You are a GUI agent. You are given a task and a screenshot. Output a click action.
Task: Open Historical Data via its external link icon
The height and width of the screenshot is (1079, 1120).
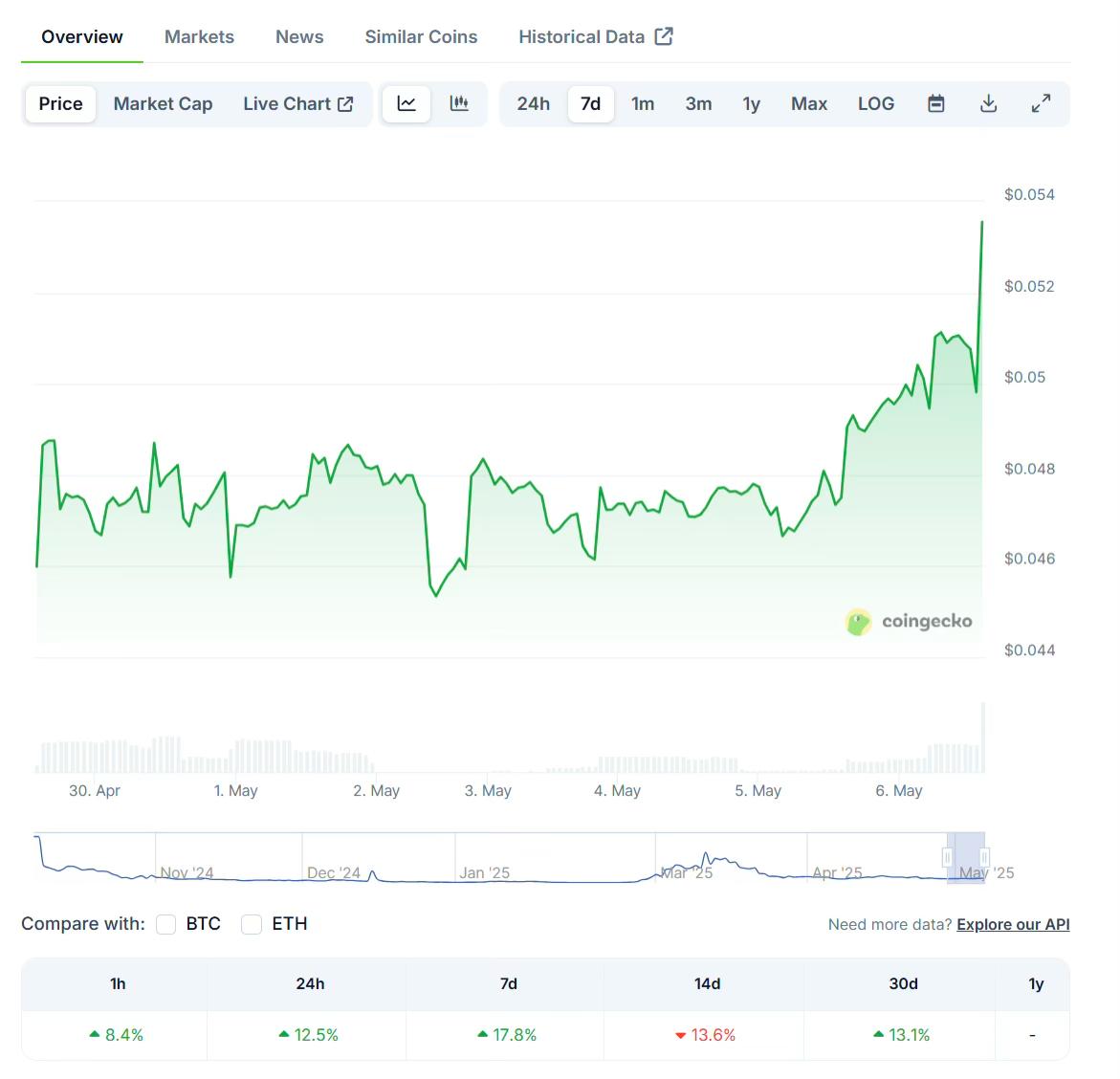click(x=664, y=35)
